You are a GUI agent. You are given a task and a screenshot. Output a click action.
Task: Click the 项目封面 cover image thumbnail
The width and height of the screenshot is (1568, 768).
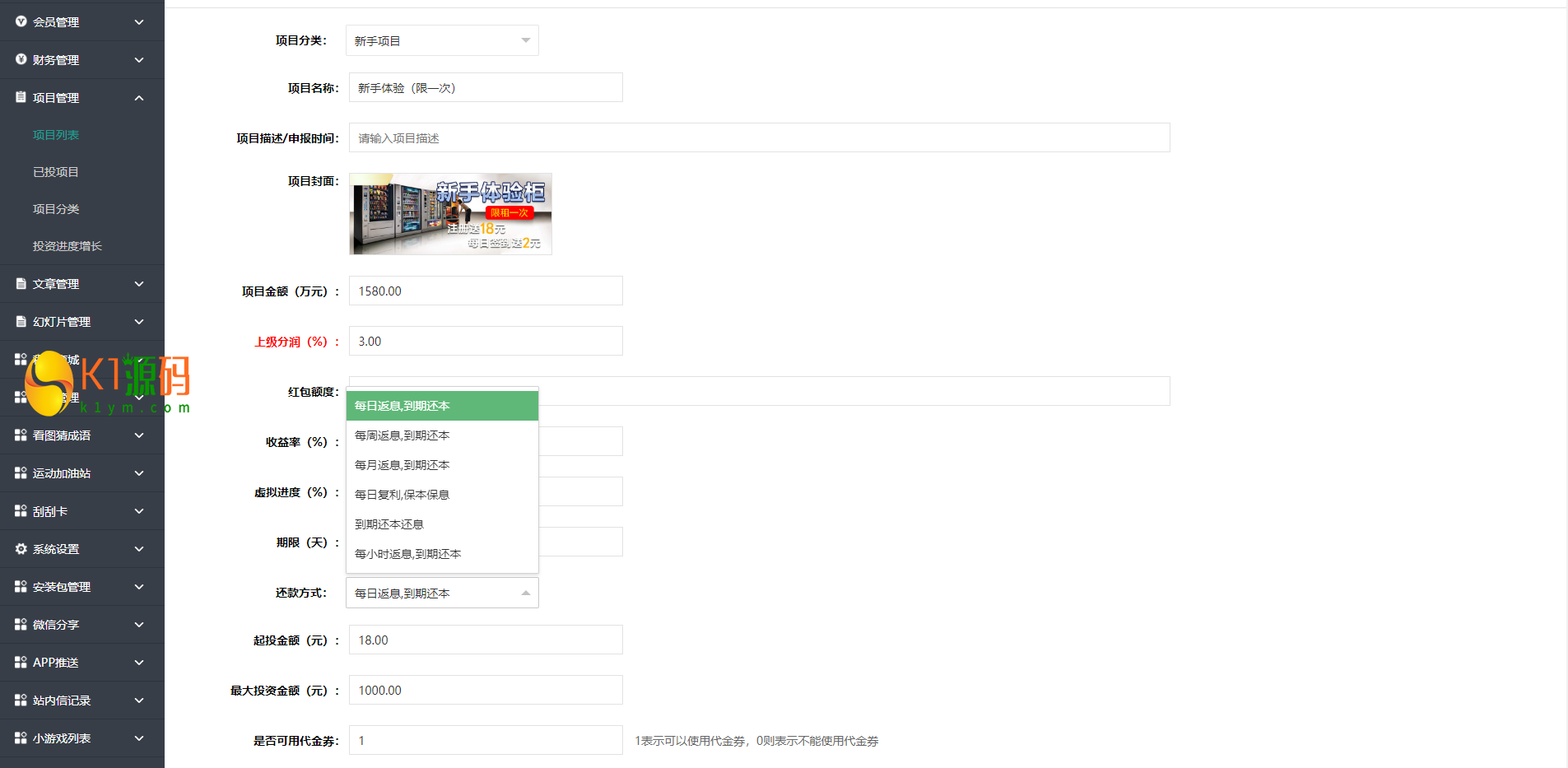(x=450, y=214)
